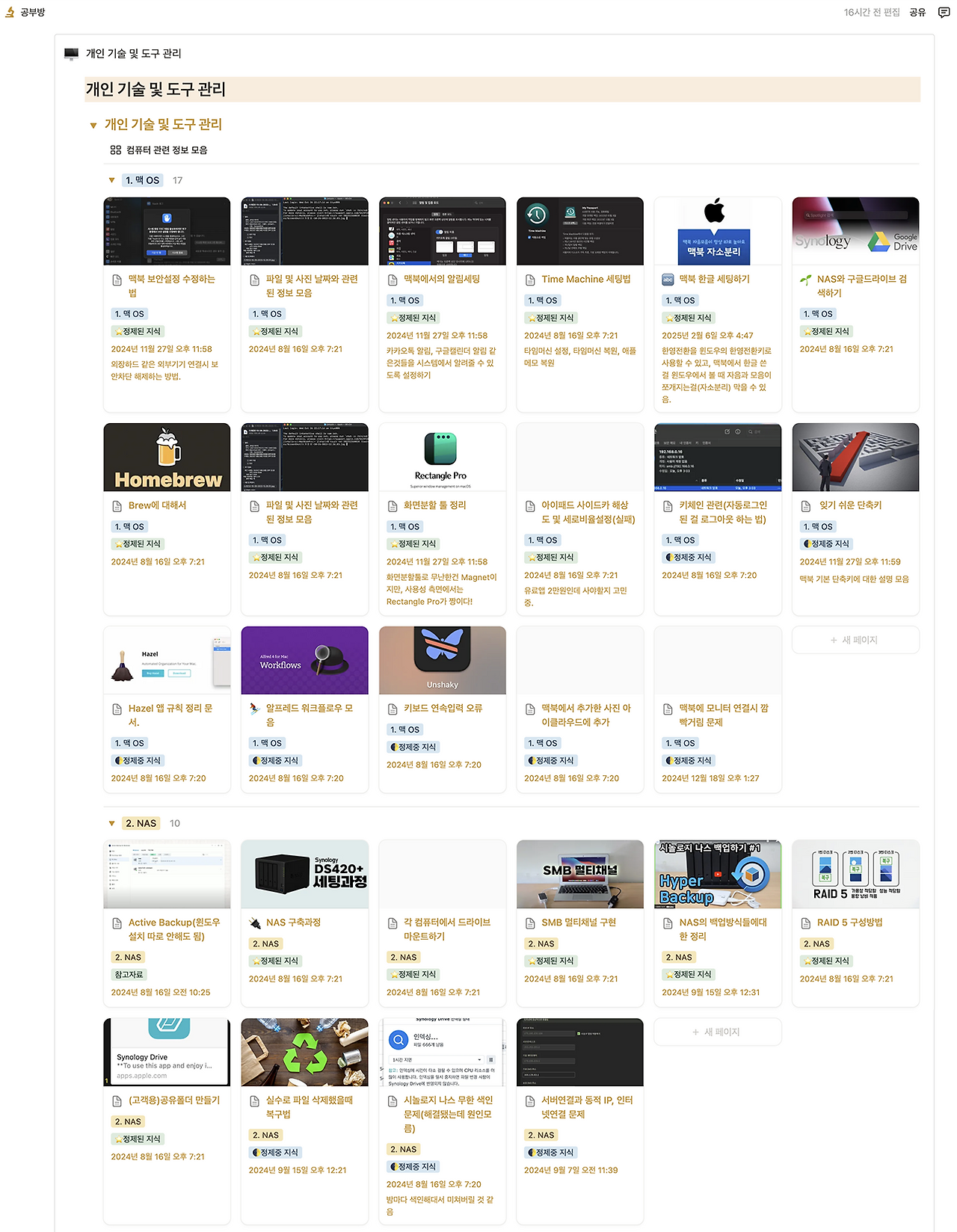The width and height of the screenshot is (957, 1232).
Task: Click page icon of 키보드 연속입력 오류
Action: (393, 709)
